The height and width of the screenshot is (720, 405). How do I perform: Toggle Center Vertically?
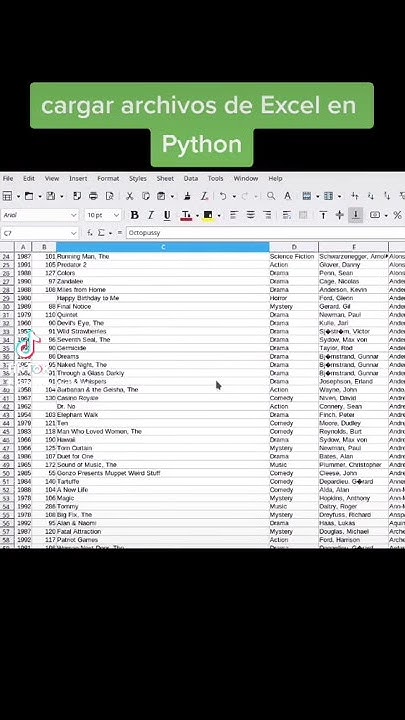tap(340, 215)
